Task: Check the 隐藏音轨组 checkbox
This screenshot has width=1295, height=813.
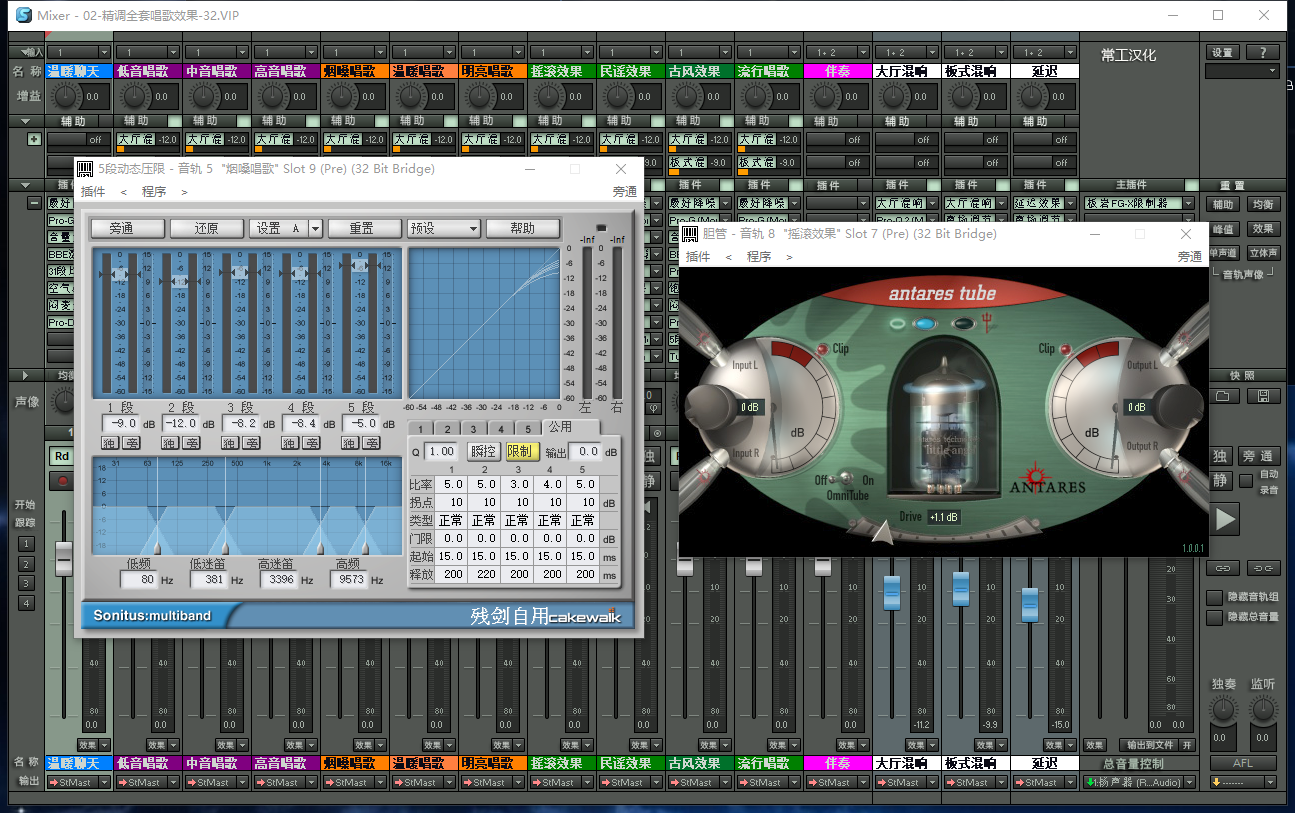Action: point(1214,597)
